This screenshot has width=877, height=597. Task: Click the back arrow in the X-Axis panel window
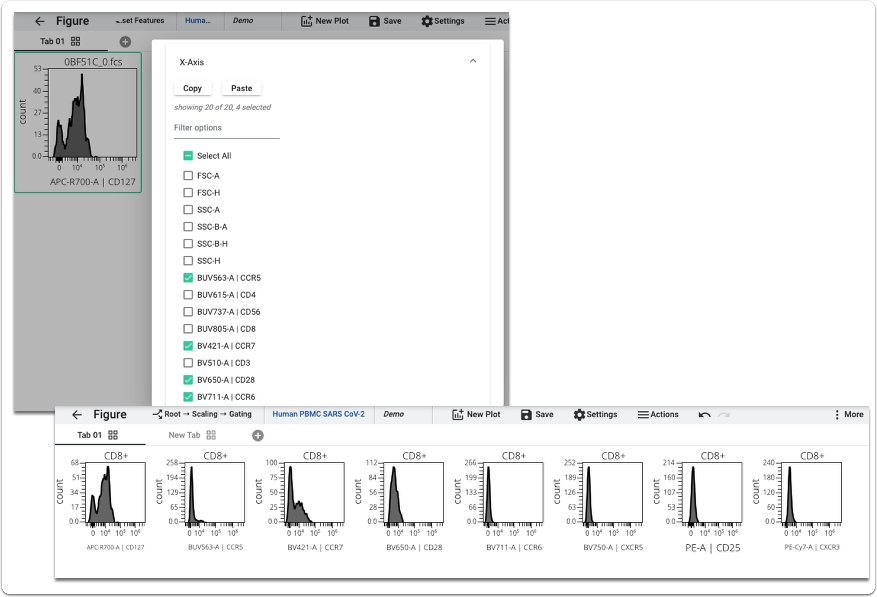[x=39, y=21]
